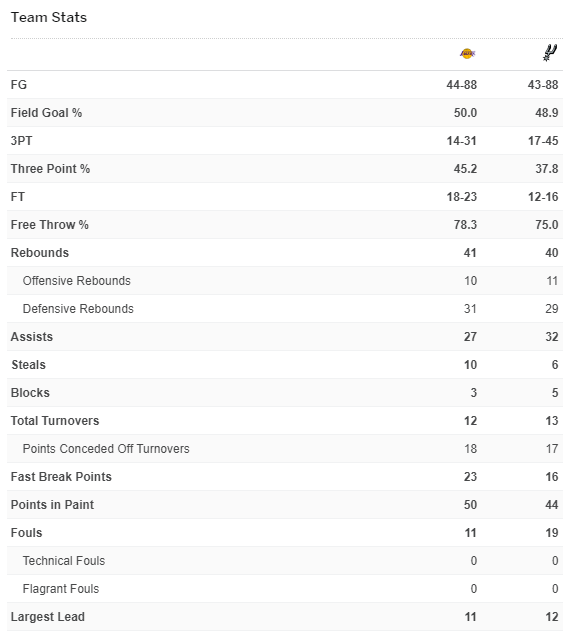Screen dimensions: 570x637
Task: Click the Lakers 3PT value 14-31
Action: coord(462,141)
